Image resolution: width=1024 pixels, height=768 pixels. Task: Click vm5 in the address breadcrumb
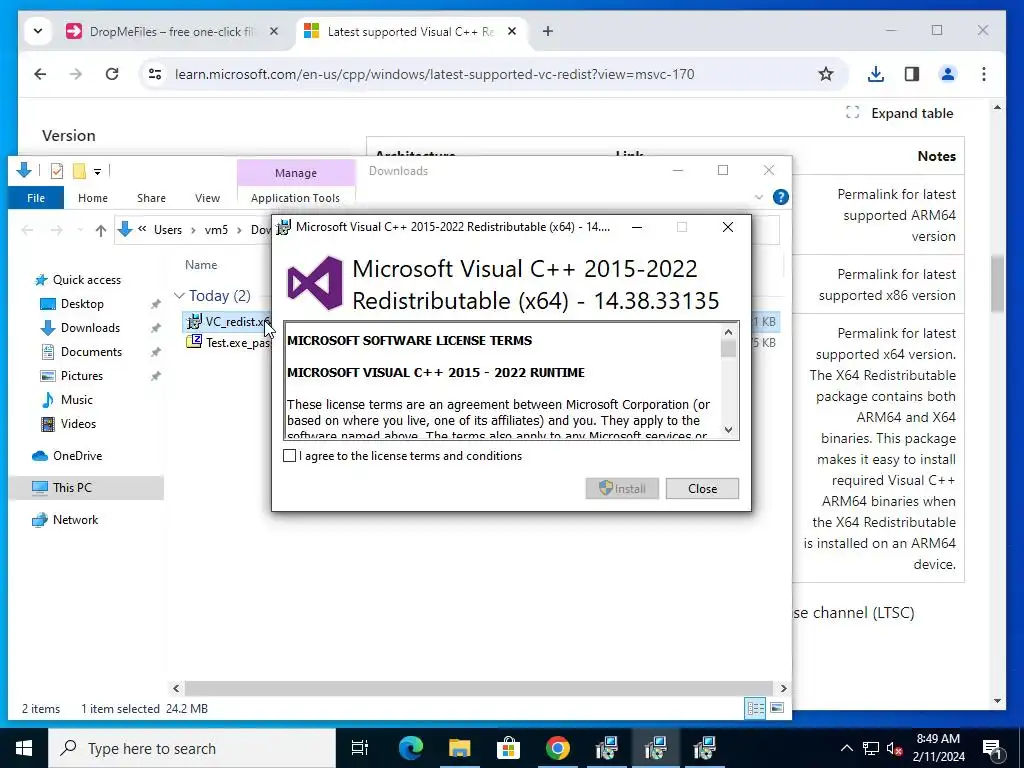coord(216,230)
